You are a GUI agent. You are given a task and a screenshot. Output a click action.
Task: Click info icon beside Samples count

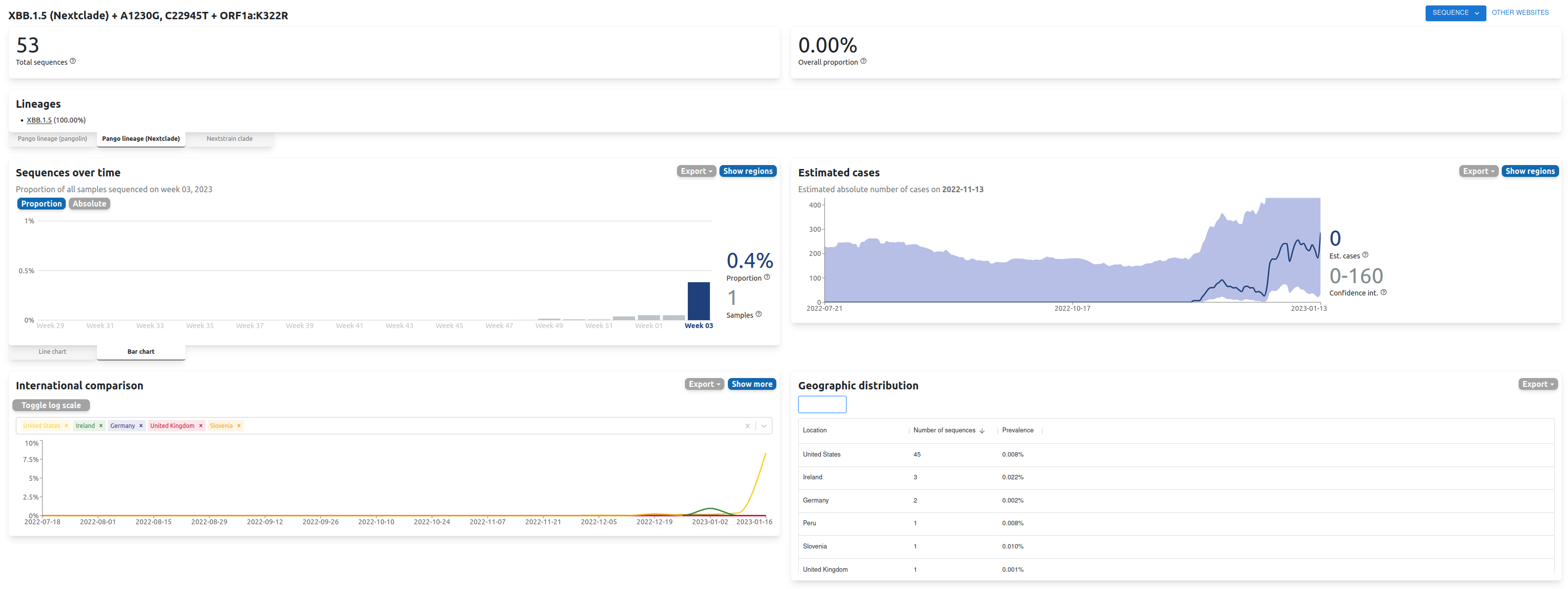[759, 315]
